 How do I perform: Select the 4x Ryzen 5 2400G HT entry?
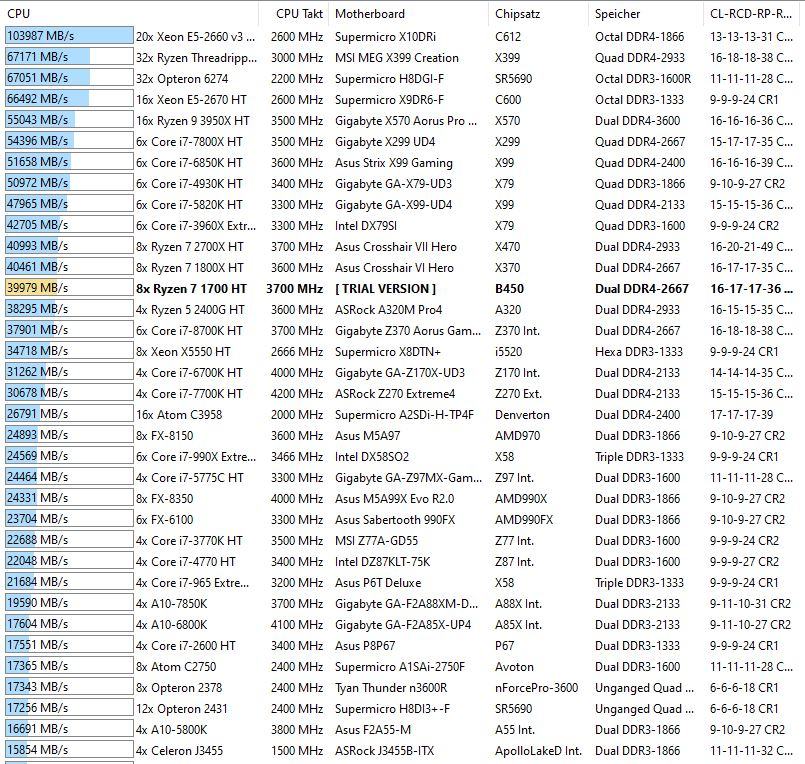(x=190, y=310)
